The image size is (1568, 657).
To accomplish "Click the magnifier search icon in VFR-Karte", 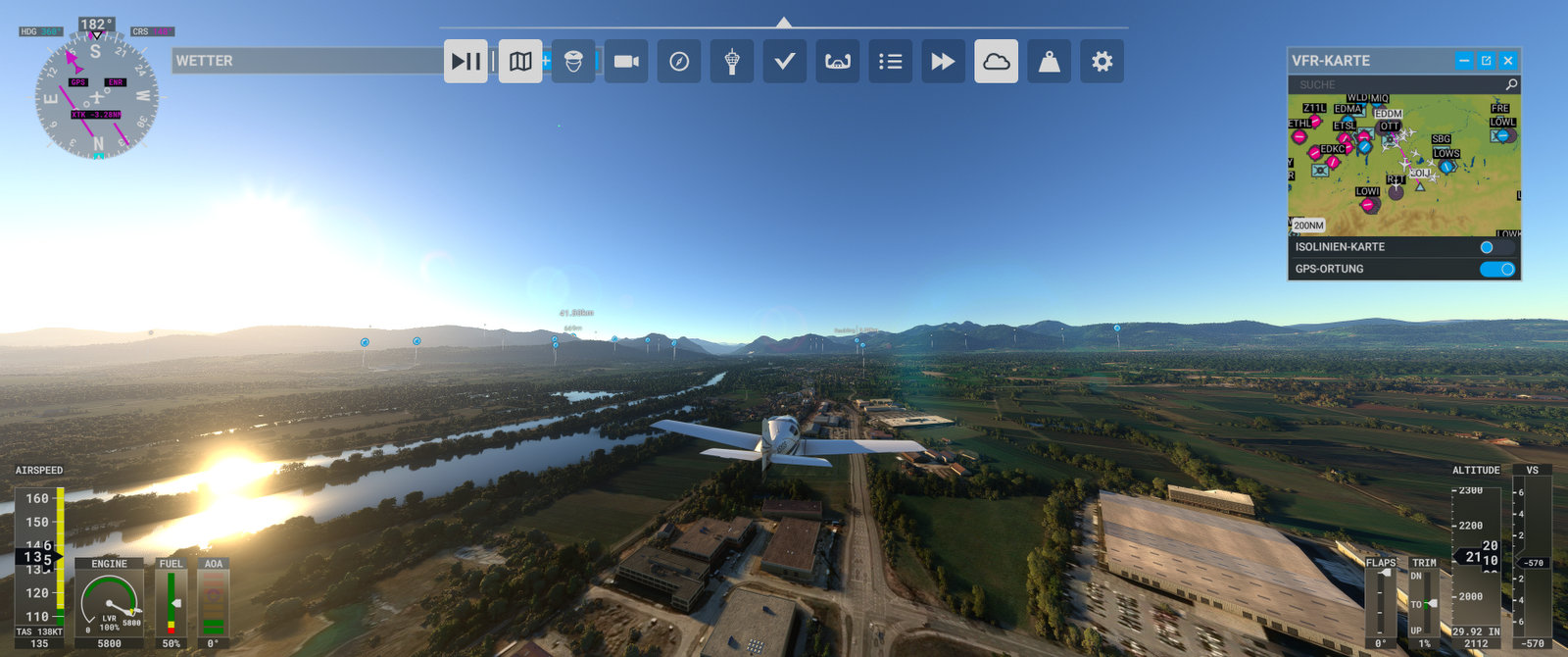I will pos(1511,85).
